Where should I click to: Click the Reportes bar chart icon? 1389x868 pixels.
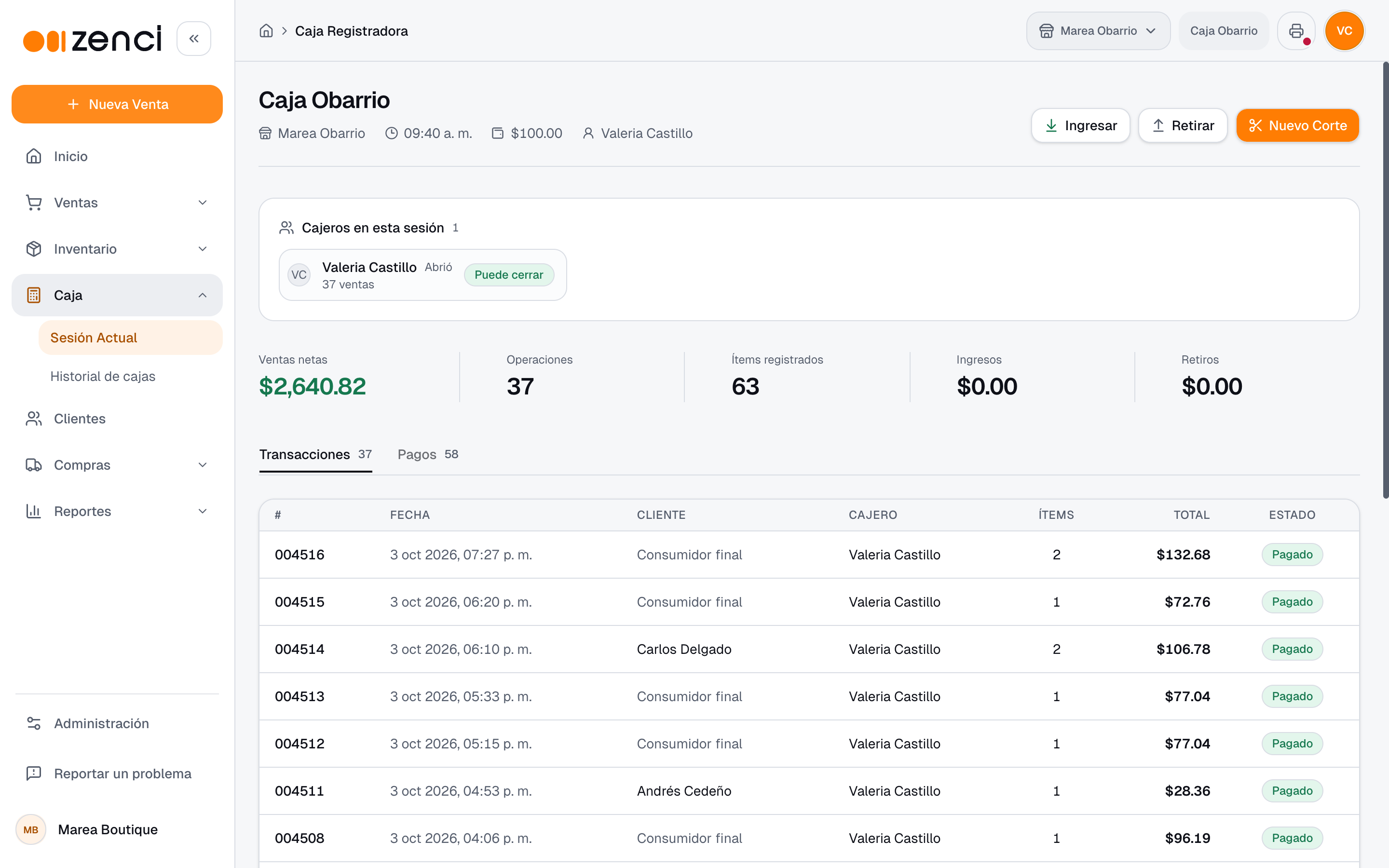(34, 511)
